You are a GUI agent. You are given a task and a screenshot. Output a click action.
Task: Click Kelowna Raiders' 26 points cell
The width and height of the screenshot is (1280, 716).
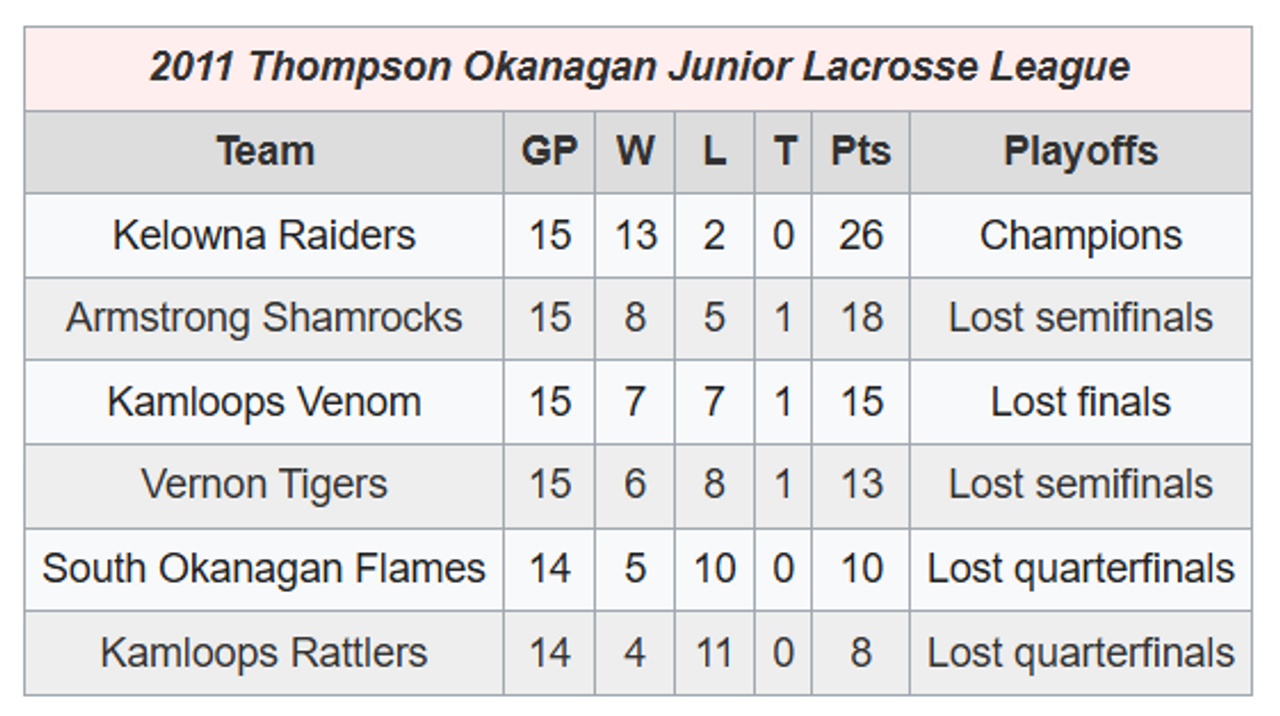(x=860, y=235)
